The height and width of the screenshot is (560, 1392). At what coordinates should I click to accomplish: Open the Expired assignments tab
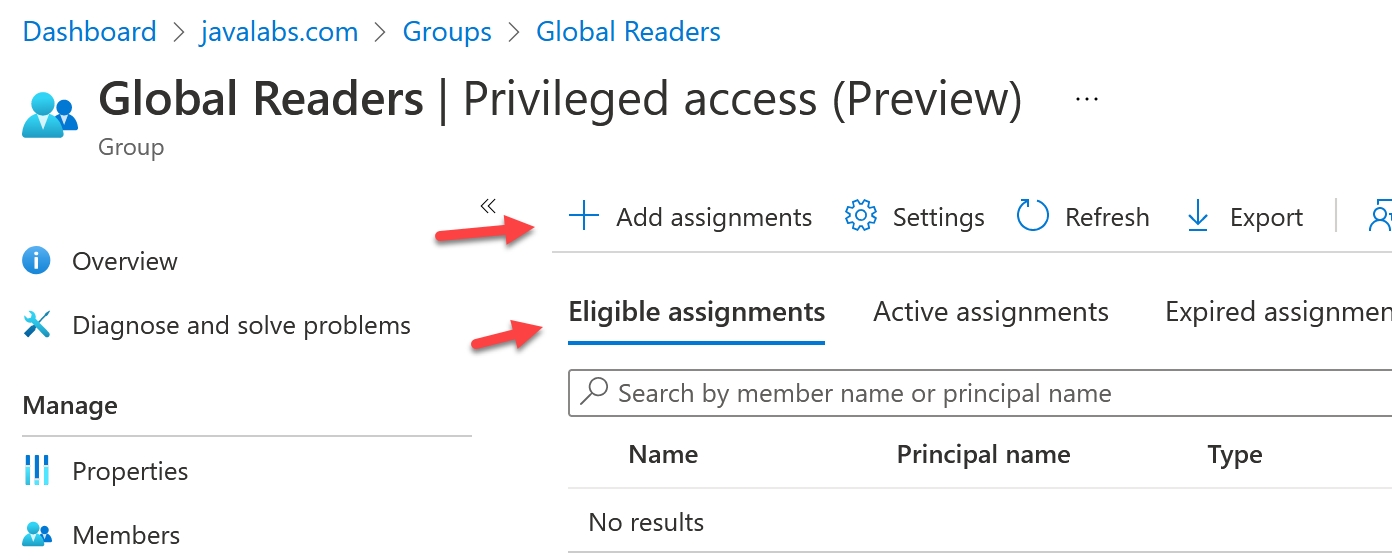[x=1278, y=312]
